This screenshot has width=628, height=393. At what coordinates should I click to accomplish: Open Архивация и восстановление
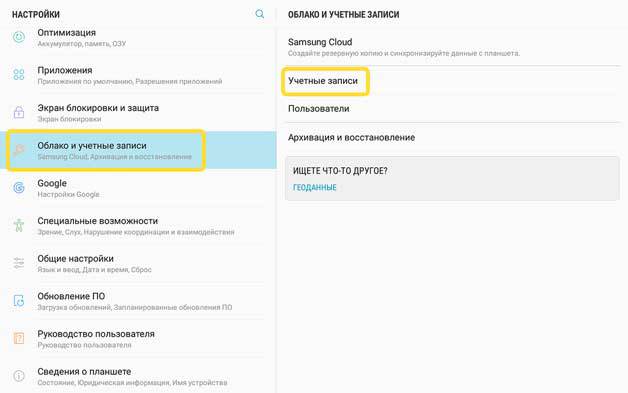pos(452,137)
